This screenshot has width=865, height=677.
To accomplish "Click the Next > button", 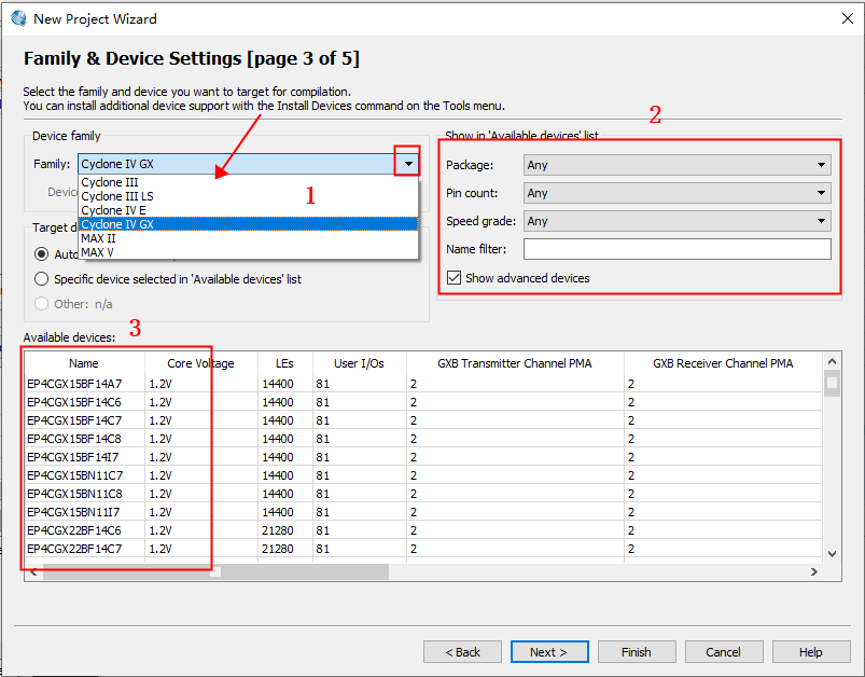I will click(547, 652).
